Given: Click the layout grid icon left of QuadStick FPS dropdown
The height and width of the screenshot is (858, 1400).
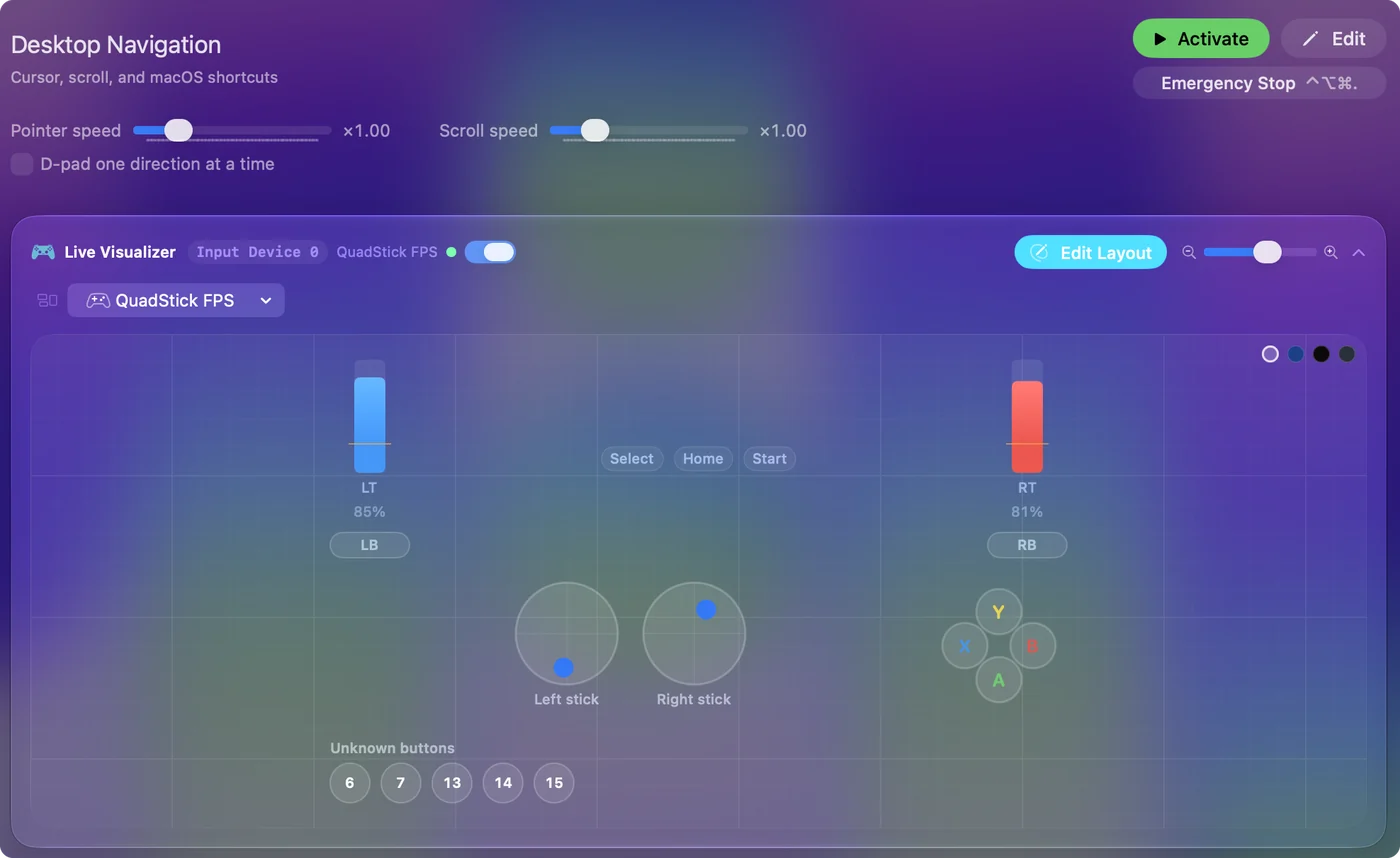Looking at the screenshot, I should point(47,300).
